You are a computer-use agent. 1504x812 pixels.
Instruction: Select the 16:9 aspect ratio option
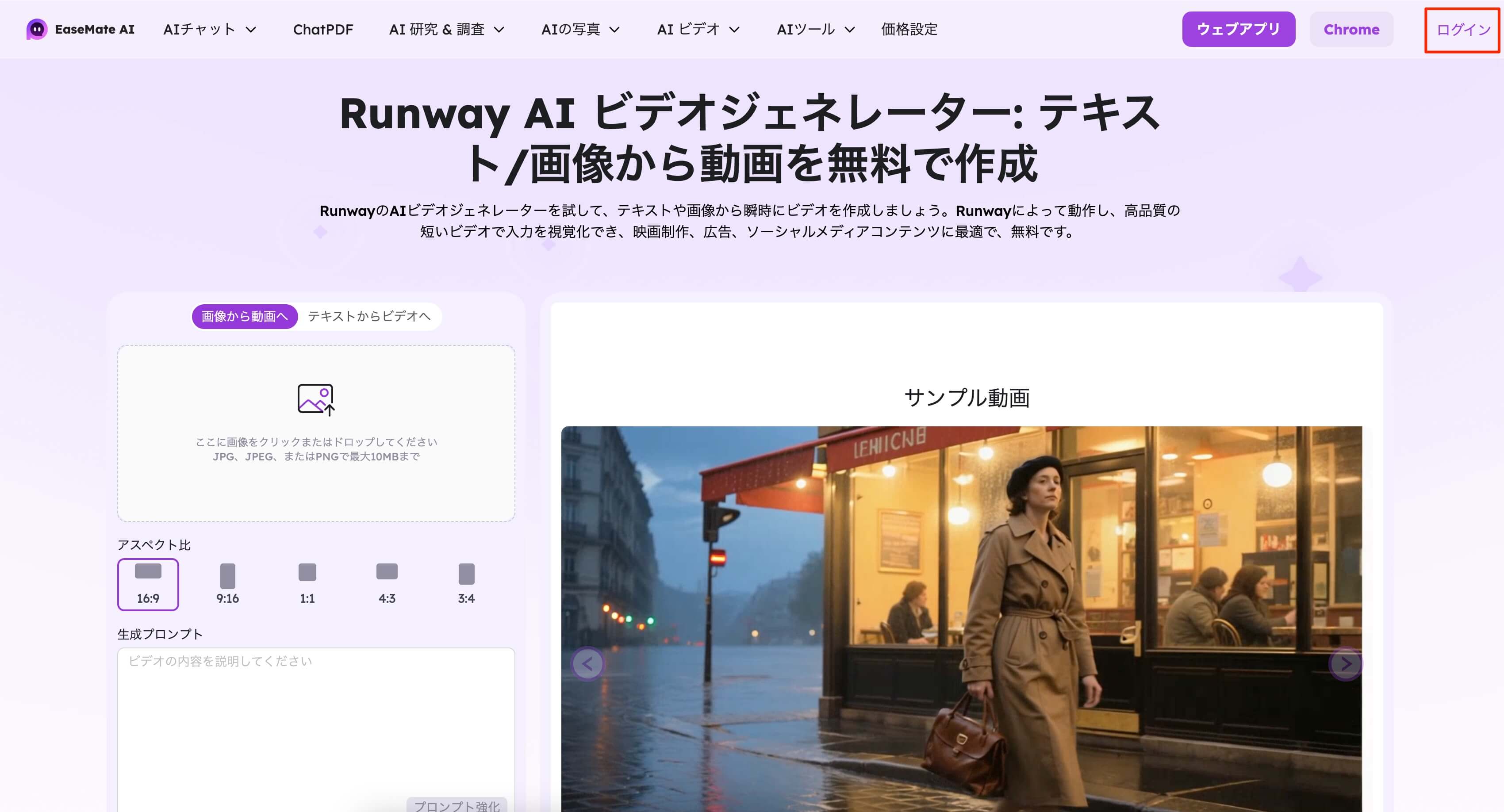pos(148,584)
